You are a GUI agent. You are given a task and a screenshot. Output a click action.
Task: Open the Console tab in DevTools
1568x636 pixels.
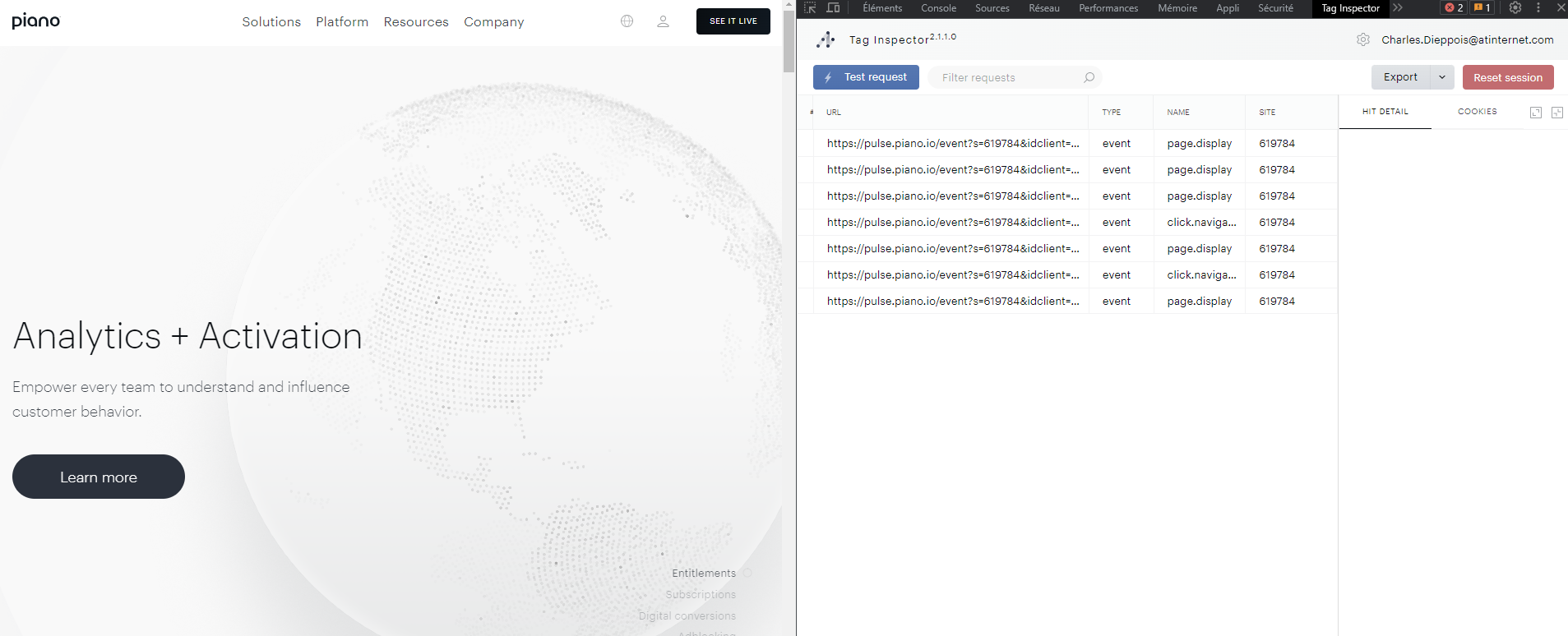(x=938, y=8)
